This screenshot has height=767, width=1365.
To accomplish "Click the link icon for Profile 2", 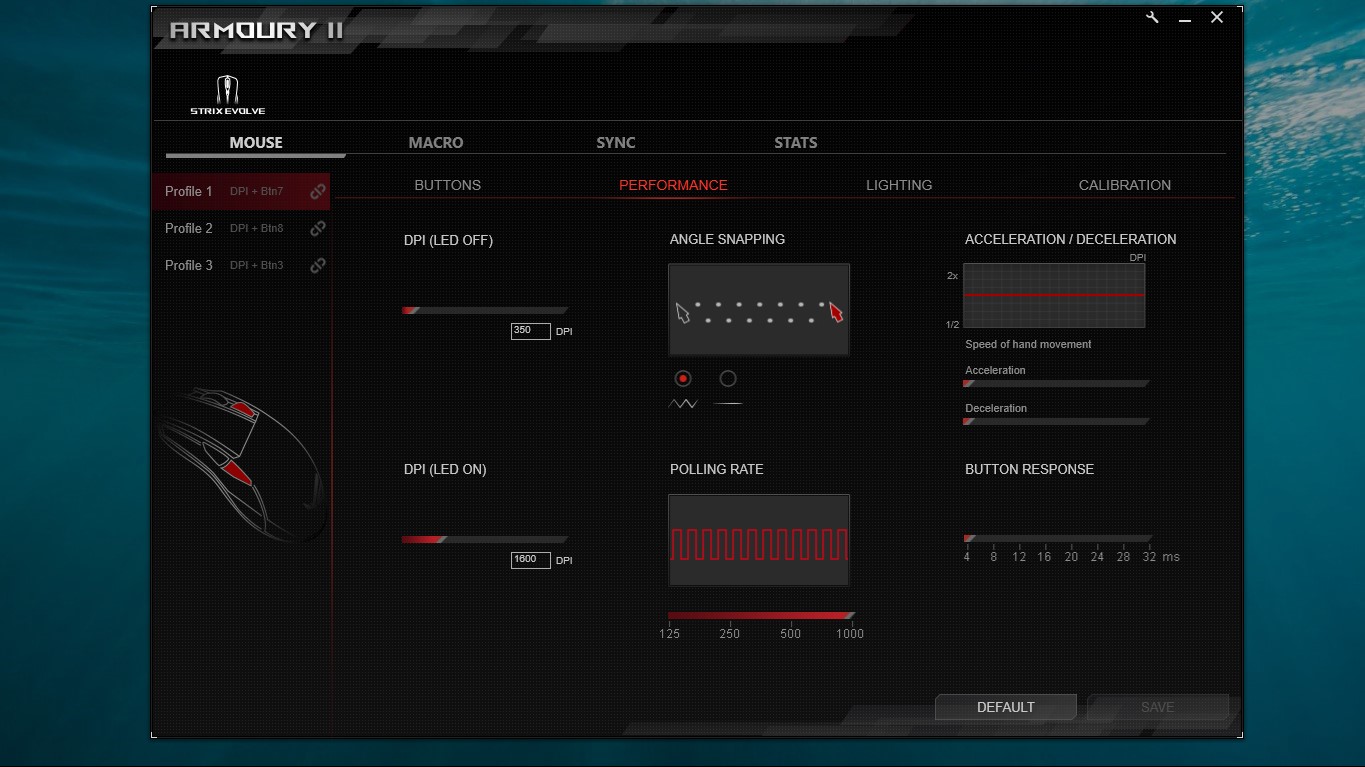I will (x=317, y=228).
